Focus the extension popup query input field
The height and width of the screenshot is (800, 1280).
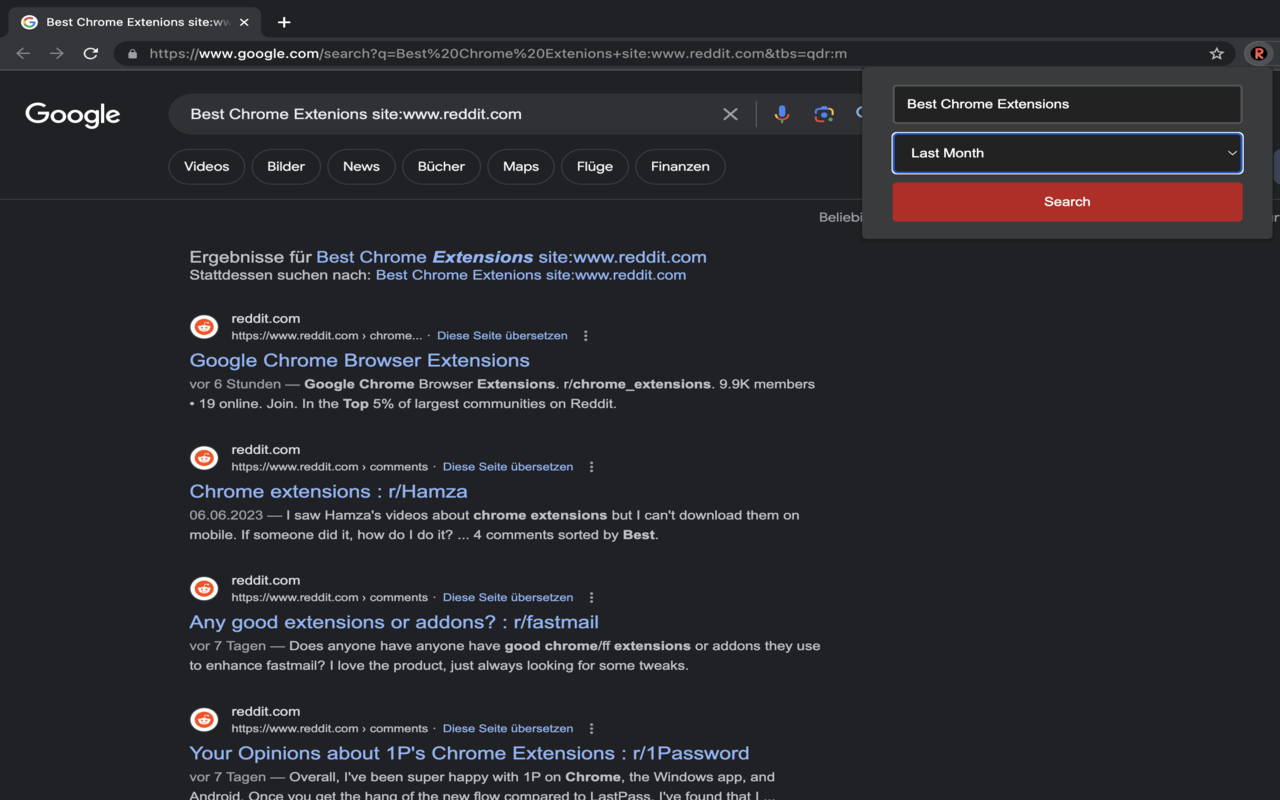tap(1067, 104)
